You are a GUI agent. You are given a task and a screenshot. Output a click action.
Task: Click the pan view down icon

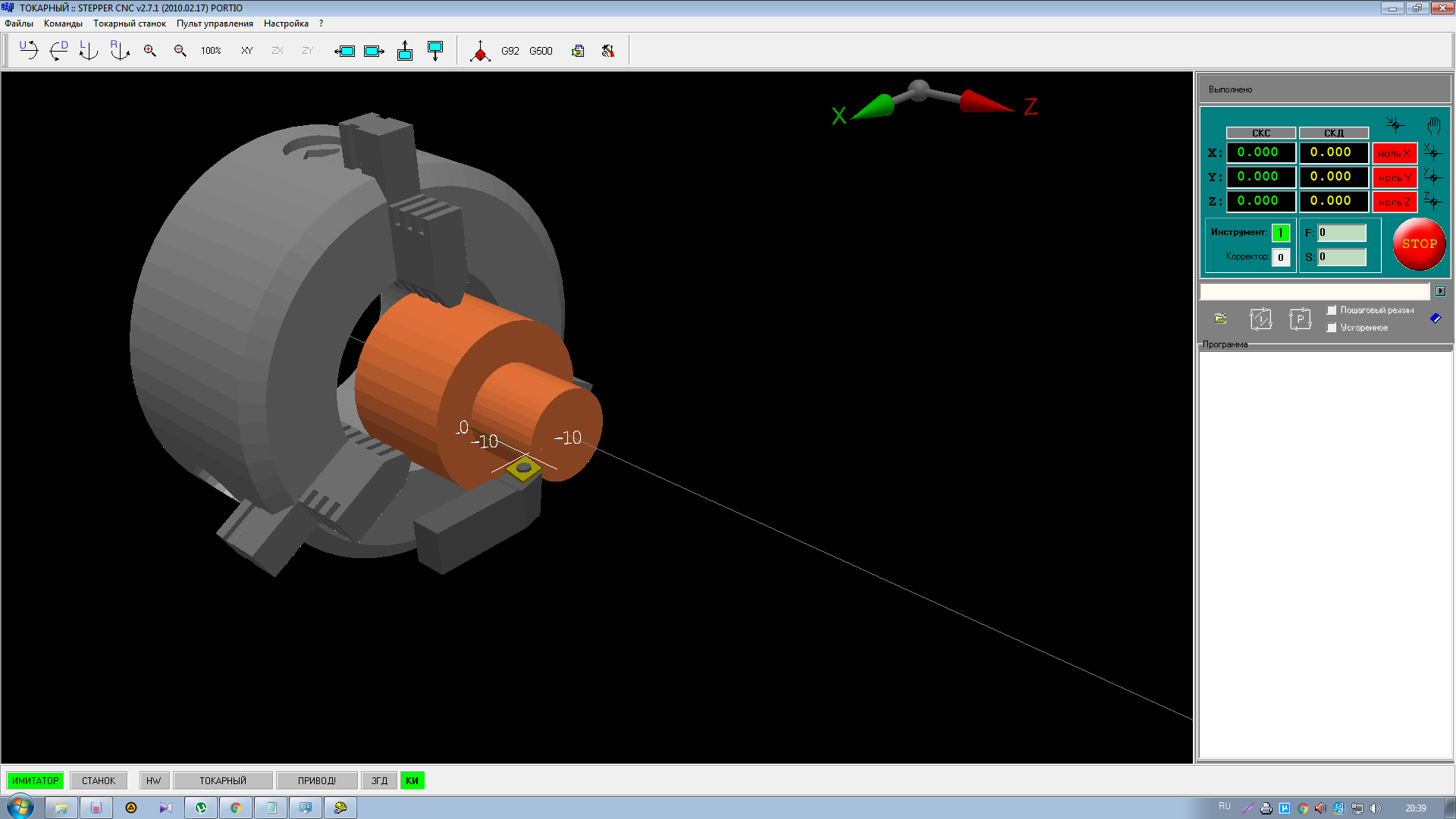coord(435,51)
